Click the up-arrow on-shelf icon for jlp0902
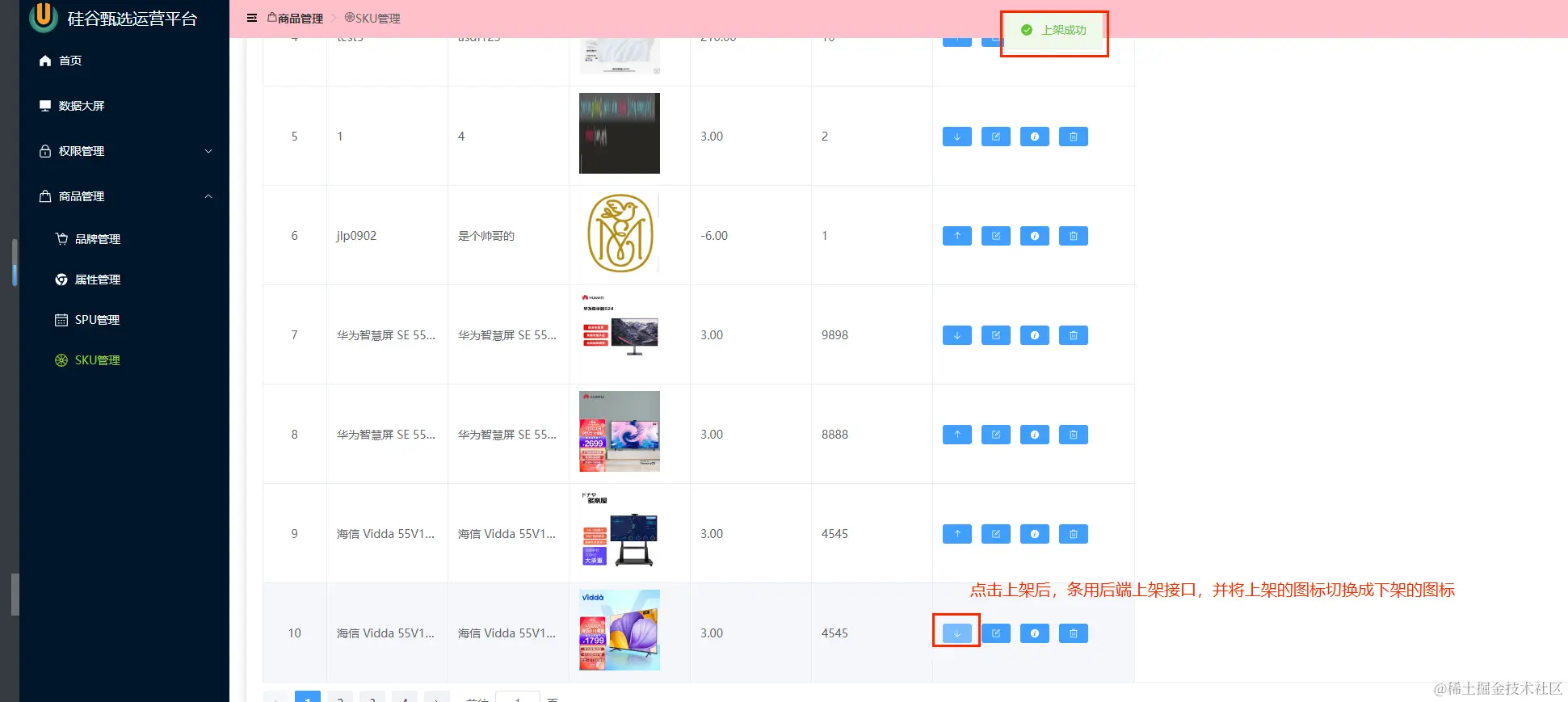Image resolution: width=1568 pixels, height=702 pixels. pyautogui.click(x=956, y=236)
